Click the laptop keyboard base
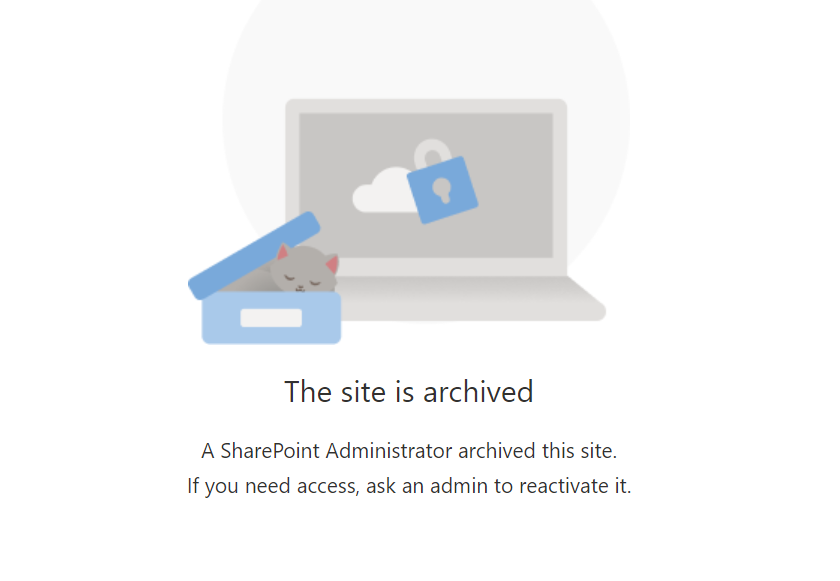The image size is (840, 581). 471,299
